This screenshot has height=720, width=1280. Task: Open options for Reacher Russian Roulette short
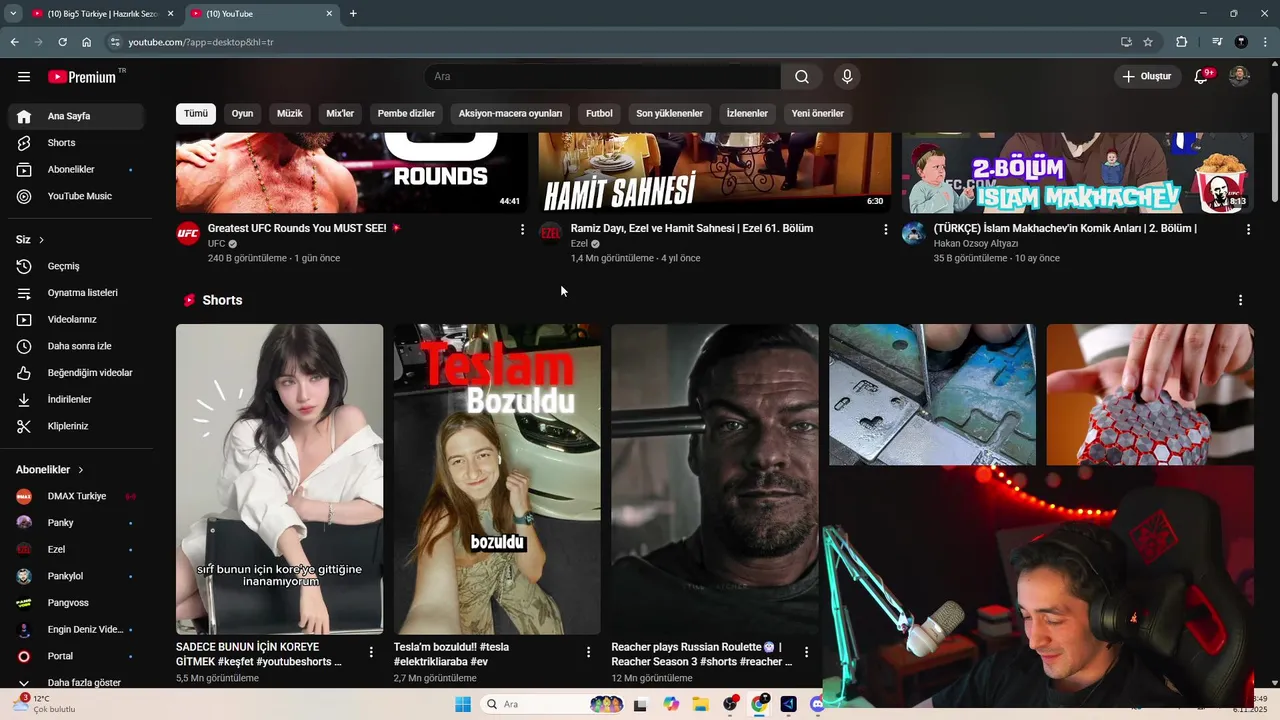806,652
